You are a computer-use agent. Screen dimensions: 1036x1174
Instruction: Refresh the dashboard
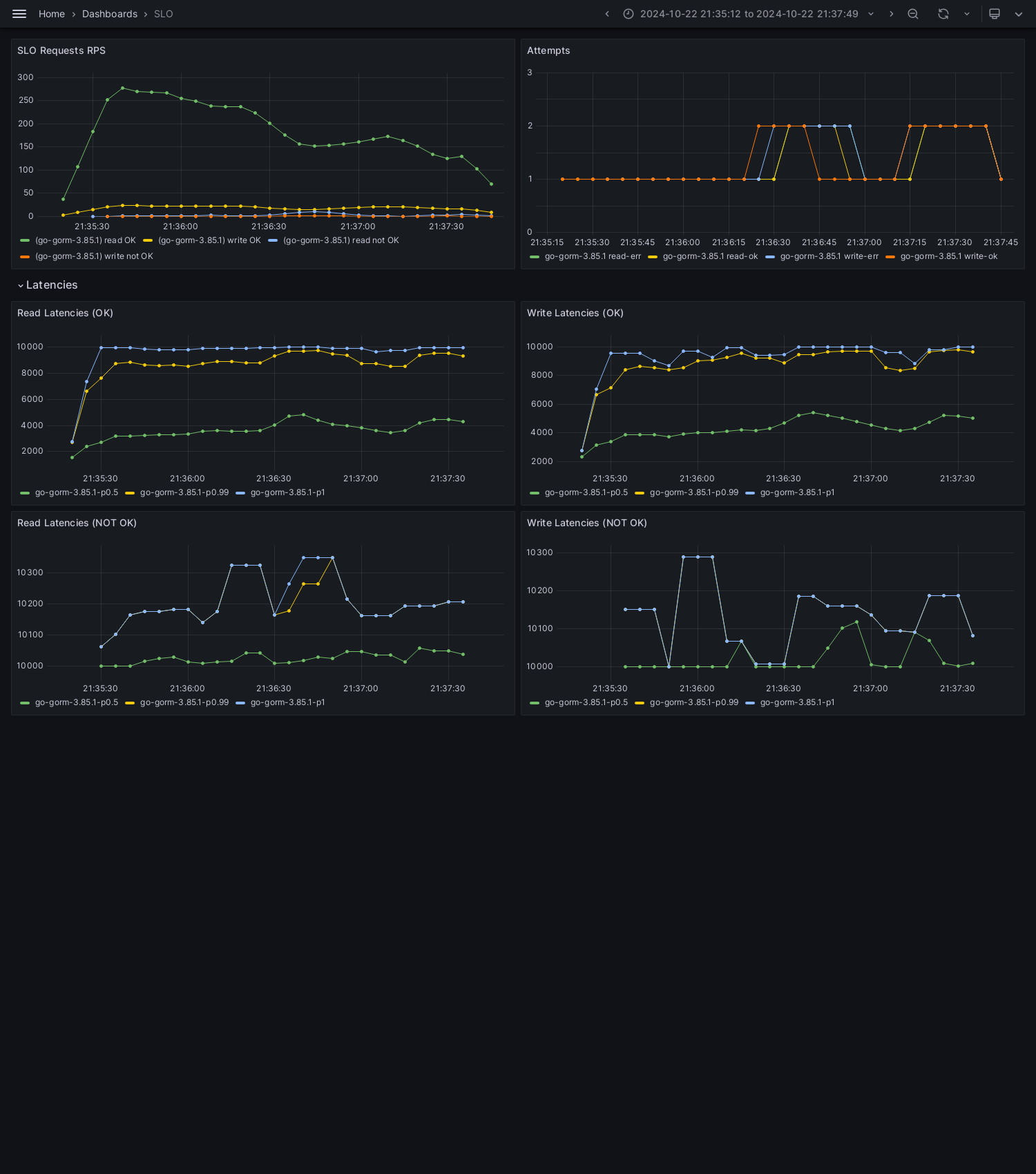(943, 14)
